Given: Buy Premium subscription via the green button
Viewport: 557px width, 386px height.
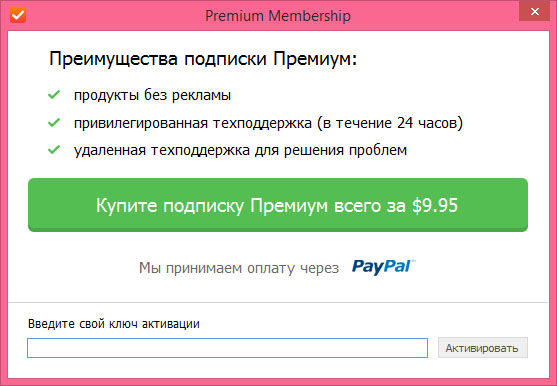Looking at the screenshot, I should (x=278, y=205).
